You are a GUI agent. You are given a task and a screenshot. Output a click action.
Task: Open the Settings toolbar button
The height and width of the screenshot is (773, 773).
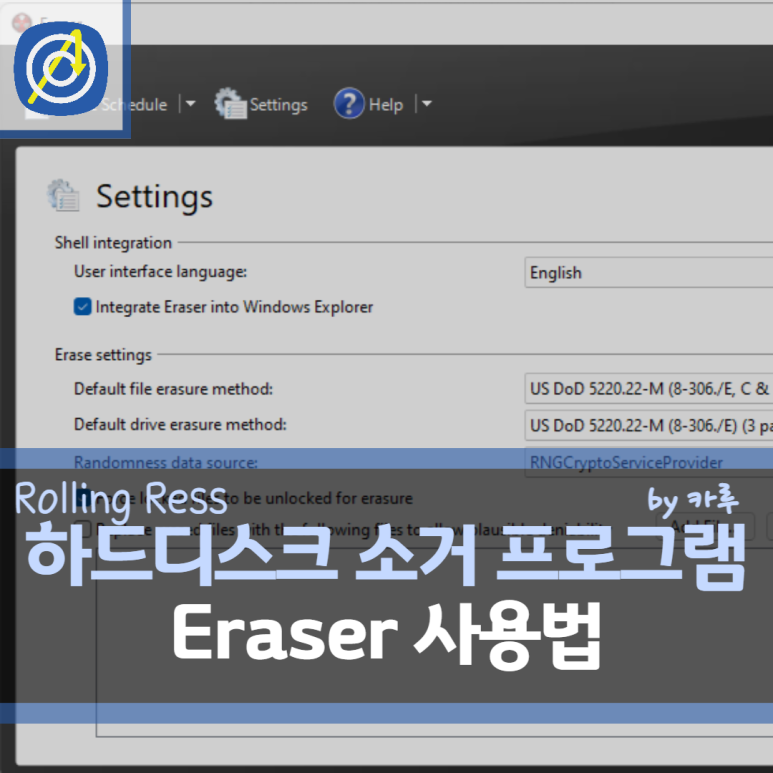tap(261, 104)
